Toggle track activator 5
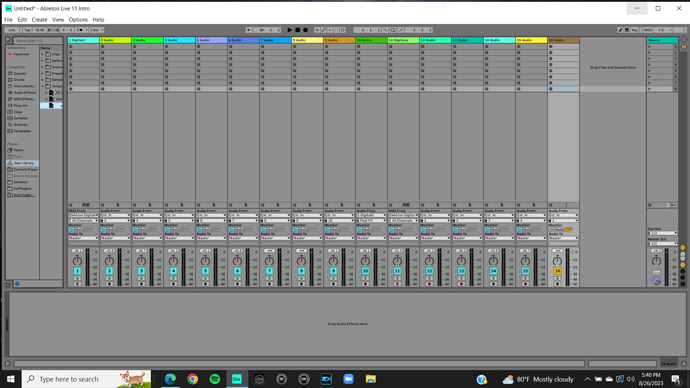Viewport: 690px width, 388px height. tap(206, 271)
